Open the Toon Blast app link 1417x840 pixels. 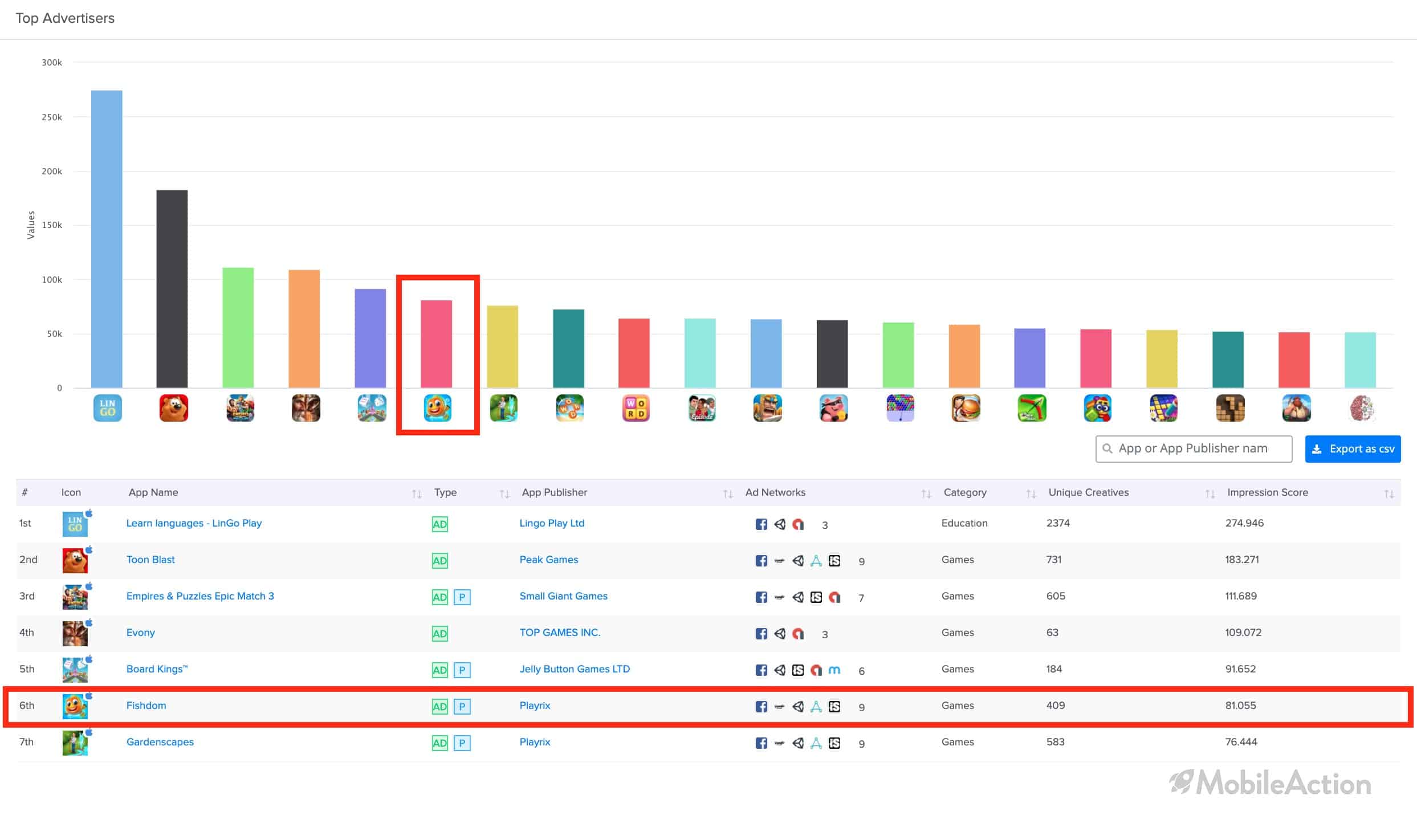tap(150, 560)
